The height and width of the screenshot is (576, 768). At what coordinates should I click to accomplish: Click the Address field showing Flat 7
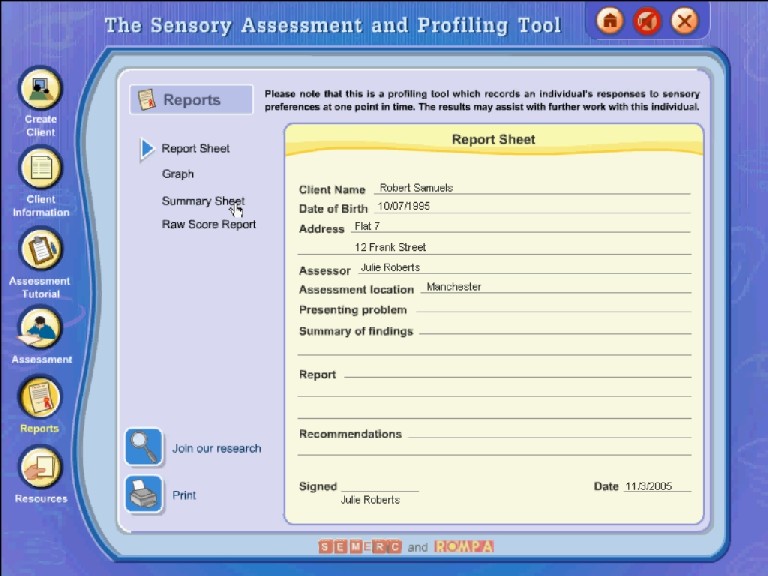tap(520, 226)
